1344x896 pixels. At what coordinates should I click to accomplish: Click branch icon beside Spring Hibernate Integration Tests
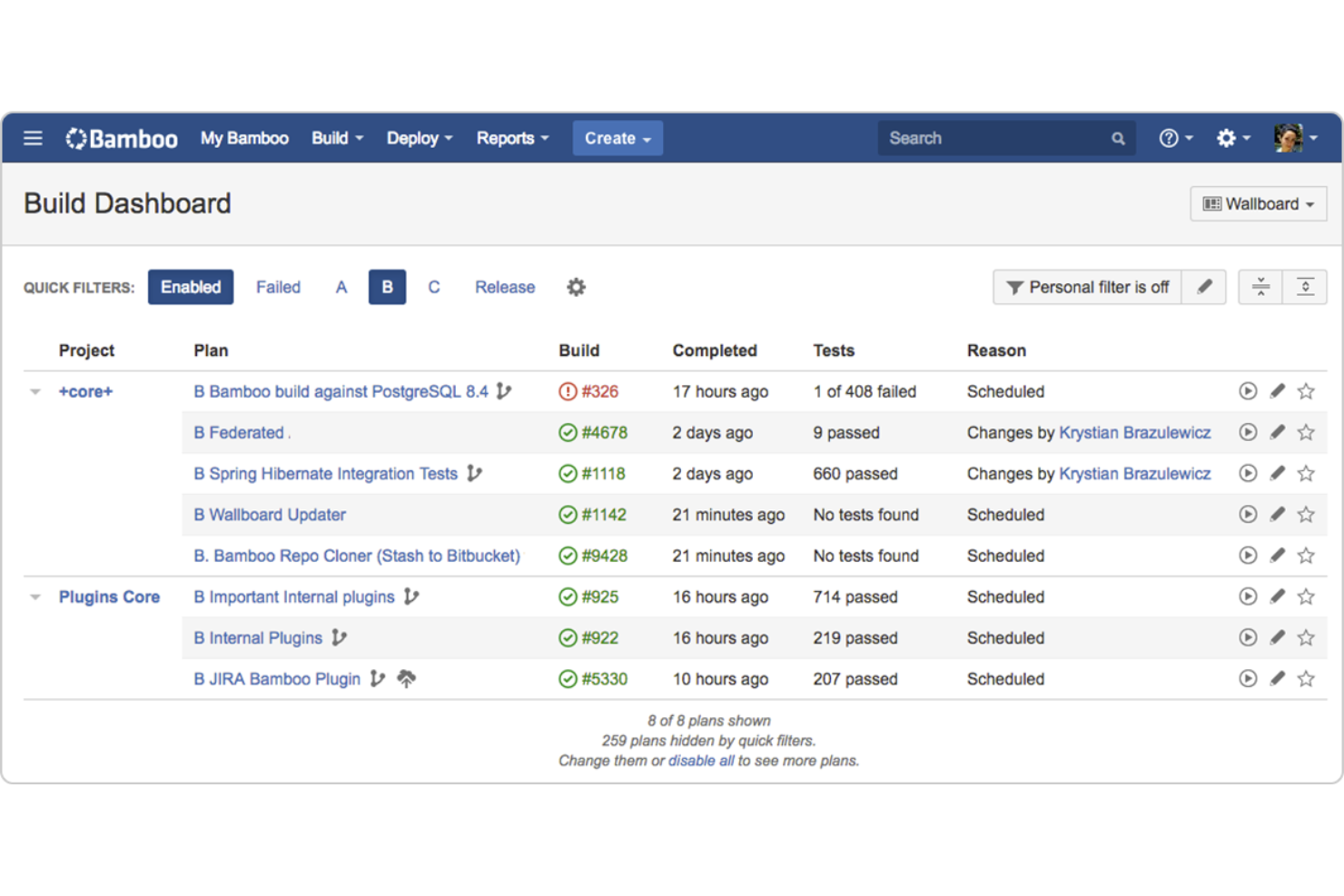(474, 473)
